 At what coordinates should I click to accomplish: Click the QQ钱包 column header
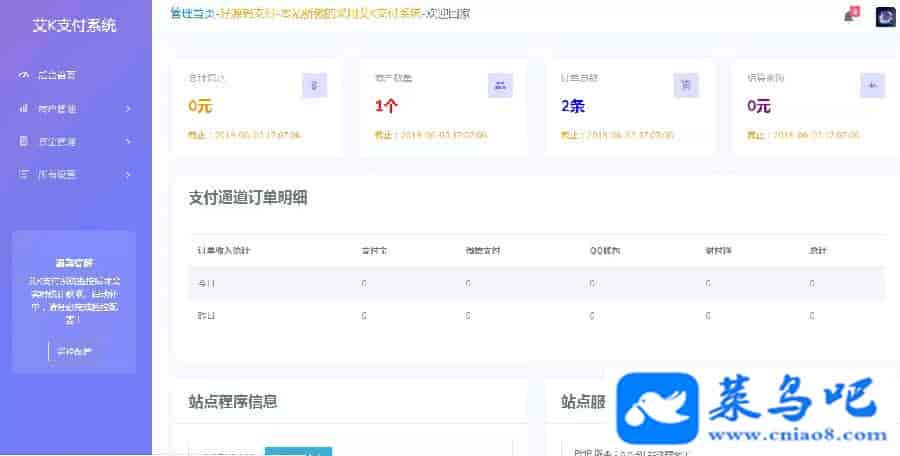(606, 250)
